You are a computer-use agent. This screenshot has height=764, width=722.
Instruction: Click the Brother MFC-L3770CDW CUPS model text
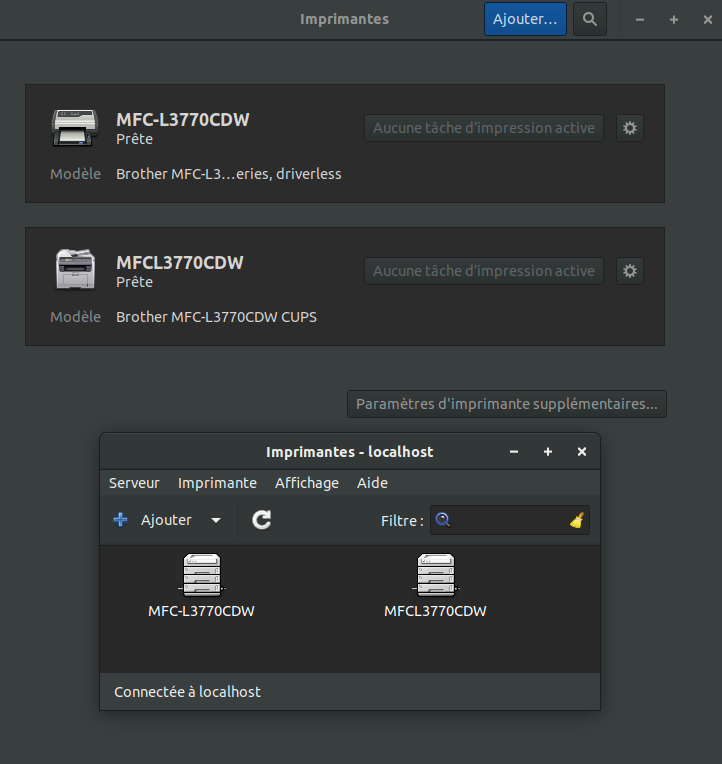pyautogui.click(x=216, y=317)
